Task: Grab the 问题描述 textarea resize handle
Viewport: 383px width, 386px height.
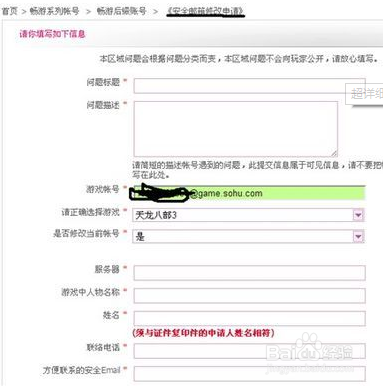Action: (x=334, y=153)
